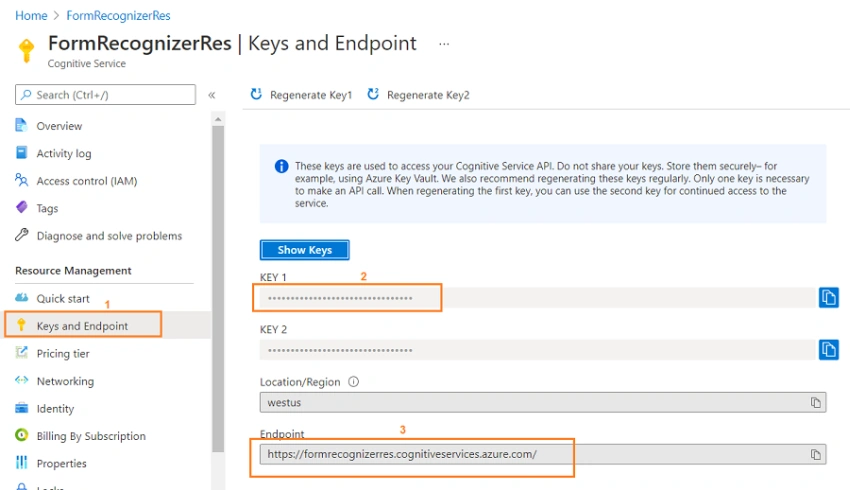Click the Cognitive Service subtitle text
The height and width of the screenshot is (490, 850).
click(x=87, y=63)
